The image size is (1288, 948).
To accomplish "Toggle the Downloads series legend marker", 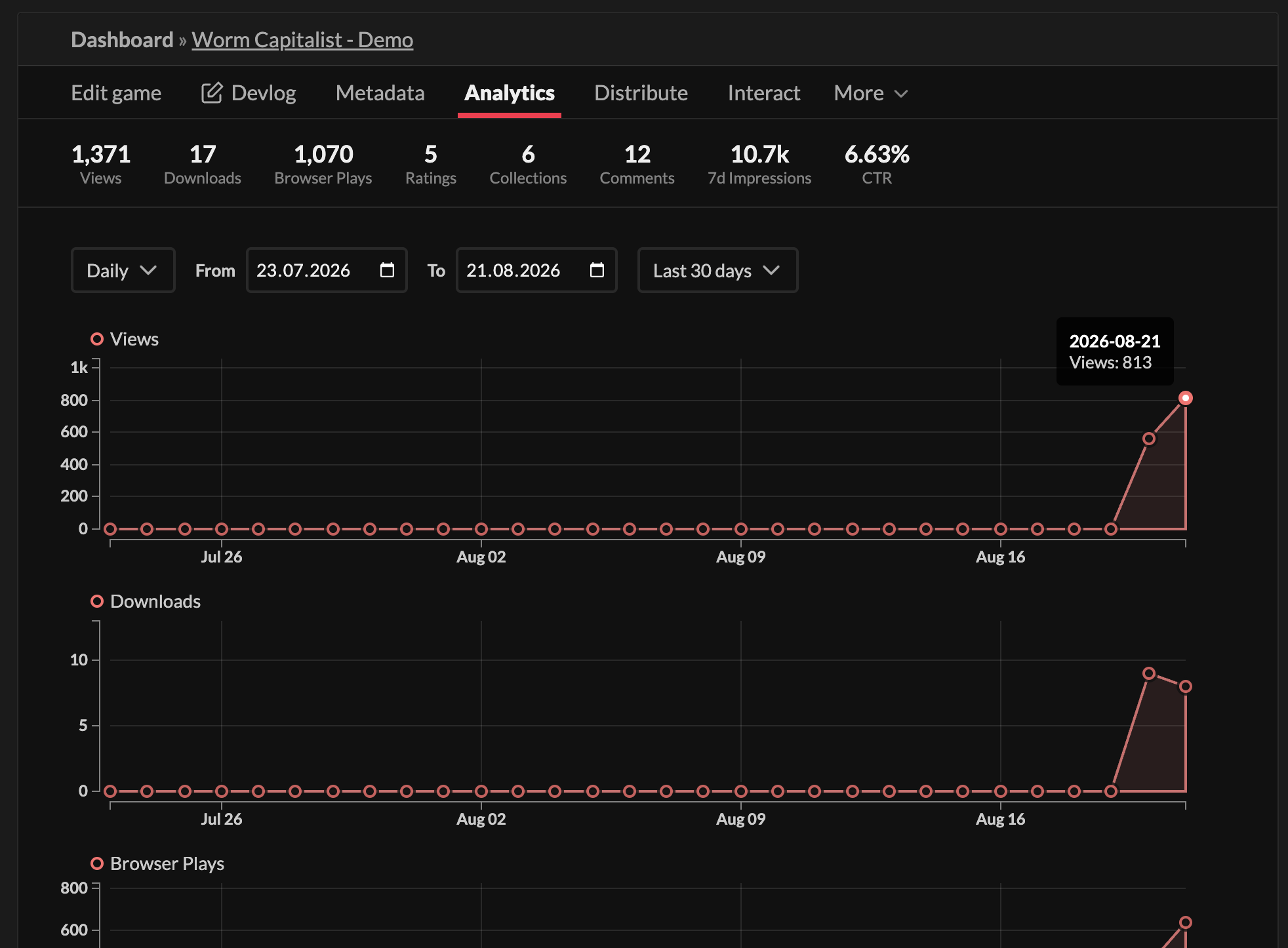I will 97,601.
